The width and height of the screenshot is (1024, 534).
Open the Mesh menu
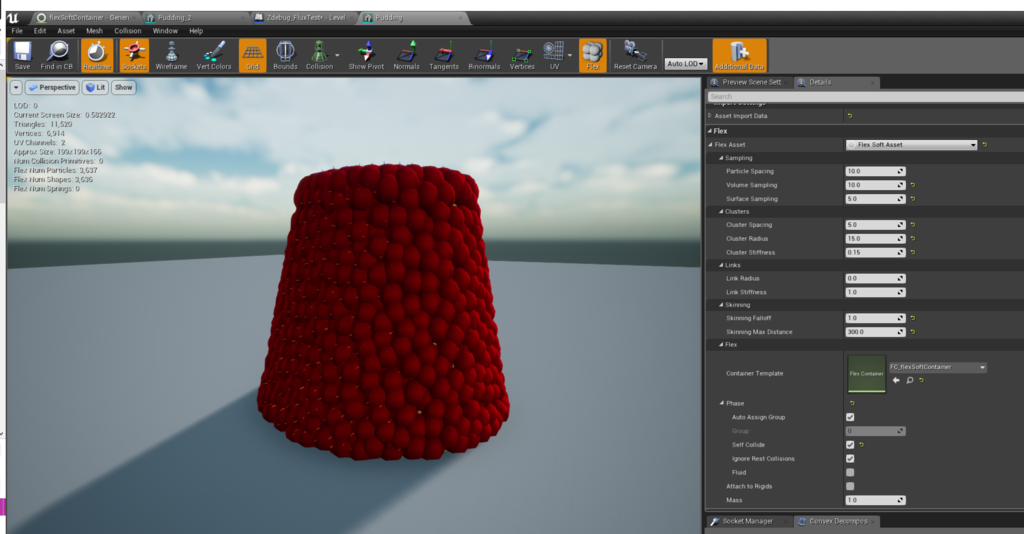tap(95, 31)
